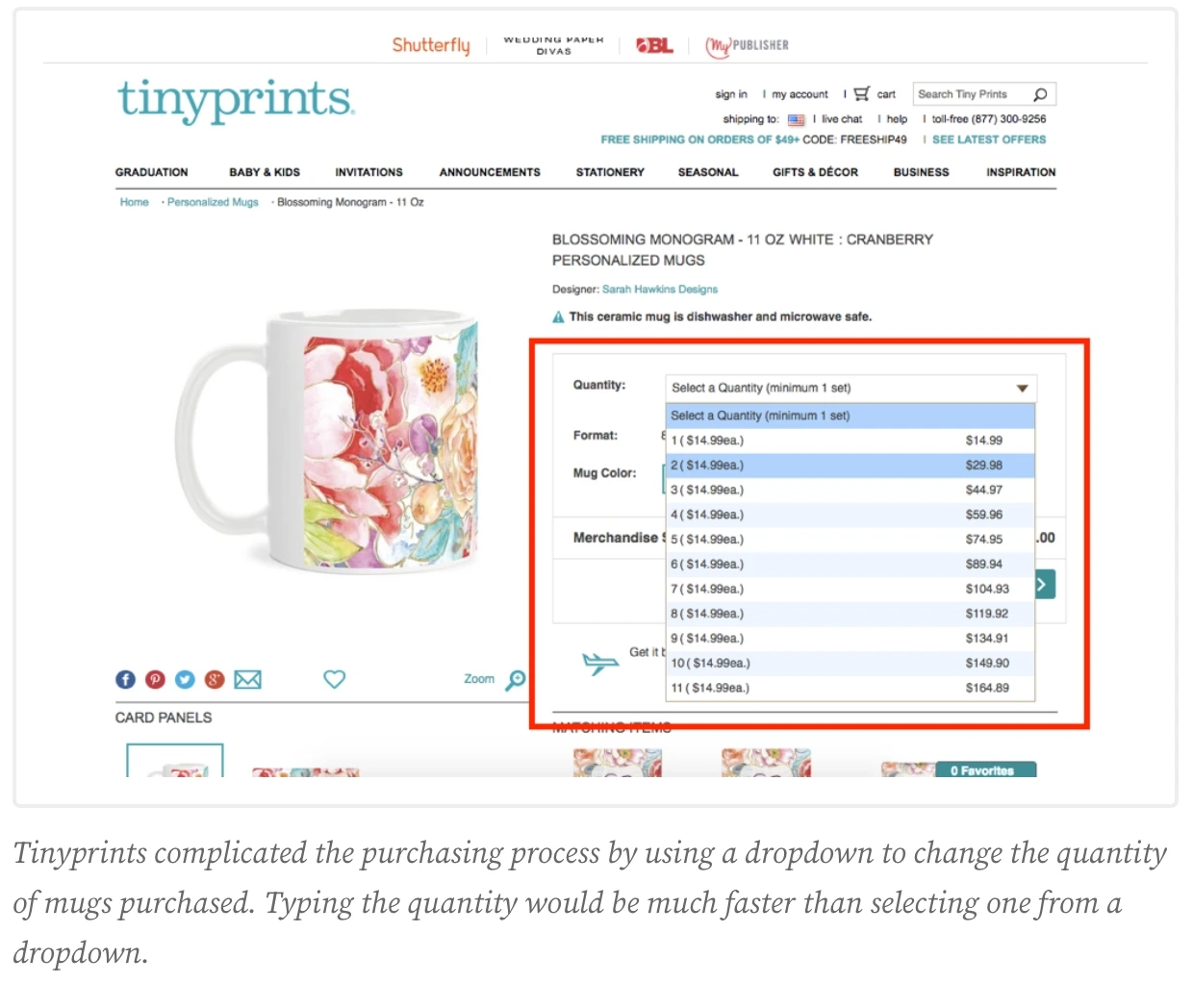This screenshot has width=1193, height=1008.
Task: Pin product using Pinterest icon
Action: 155,680
